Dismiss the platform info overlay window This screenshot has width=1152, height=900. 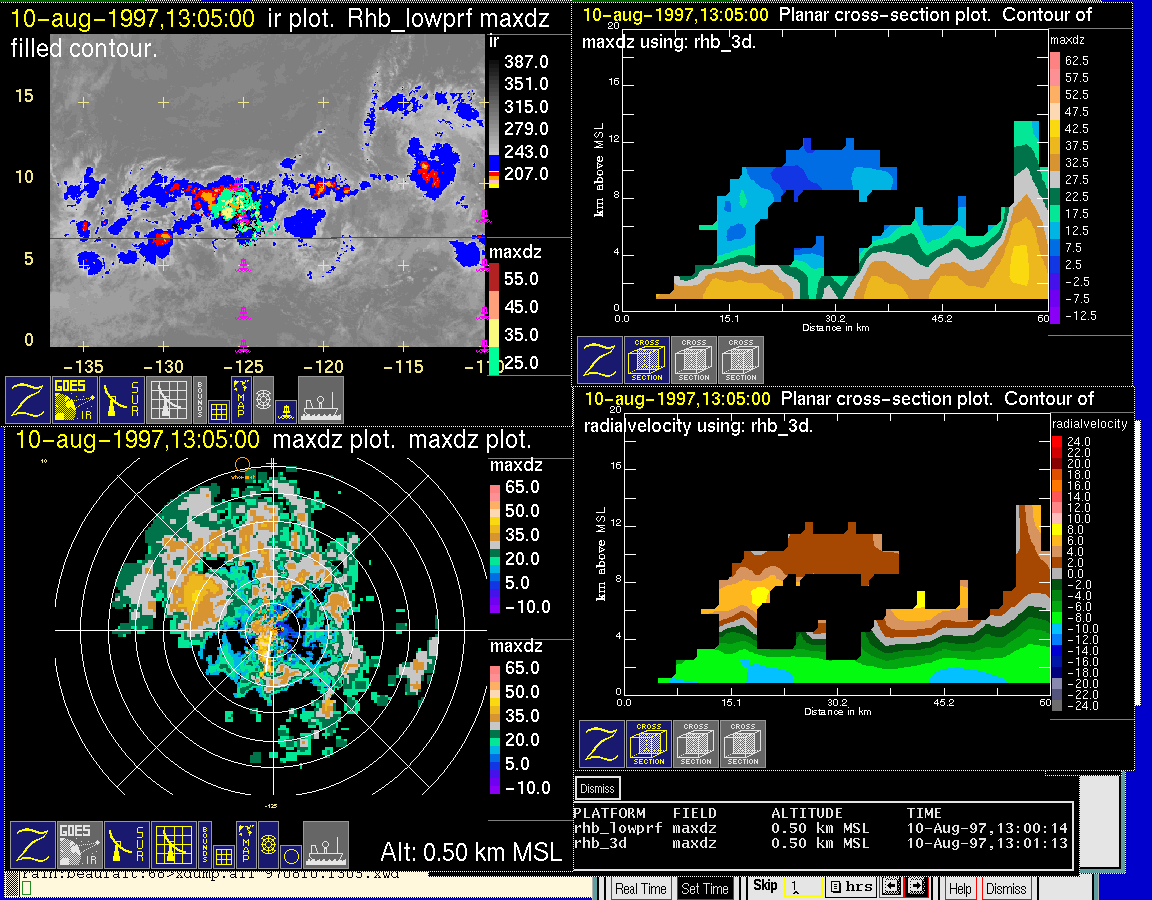(598, 788)
